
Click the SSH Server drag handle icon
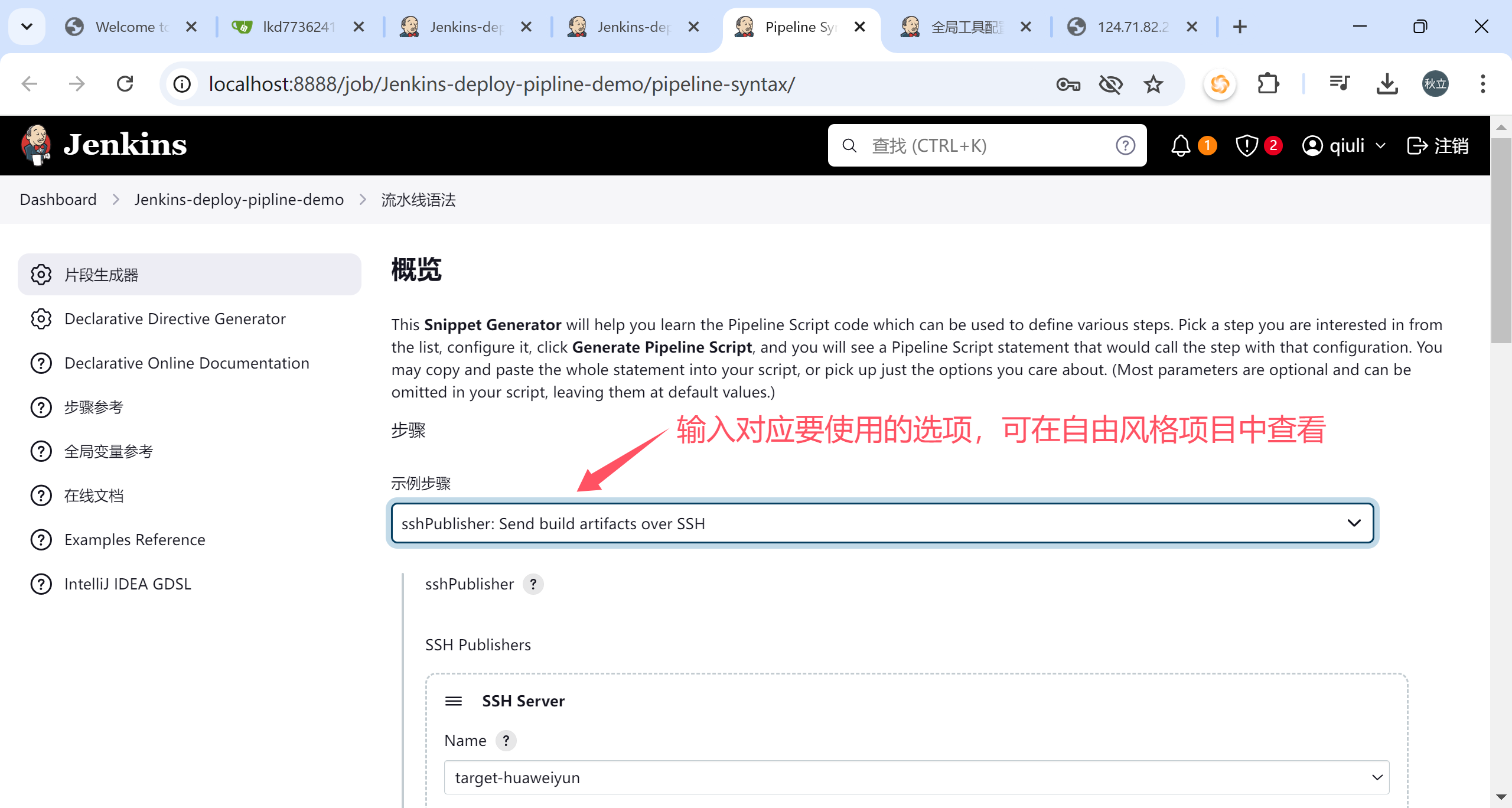(x=454, y=701)
